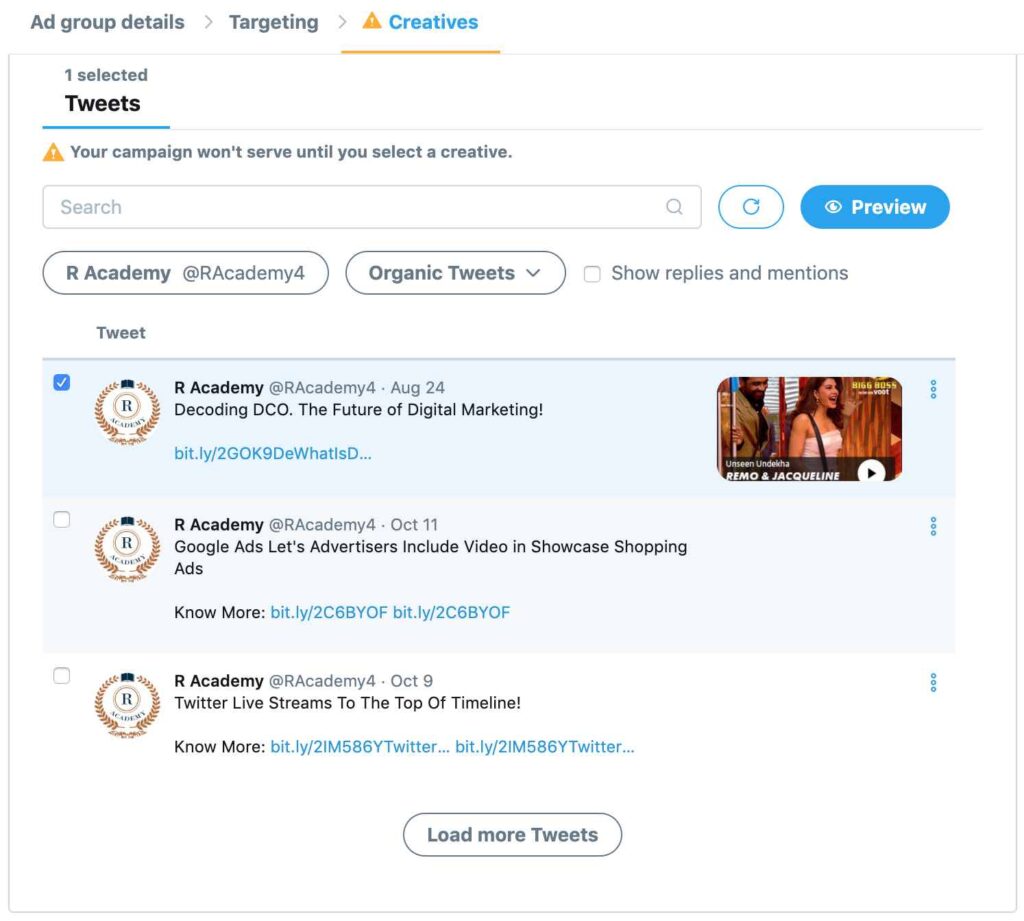Go to Targeting step in breadcrumb
The width and height of the screenshot is (1024, 921).
[273, 21]
